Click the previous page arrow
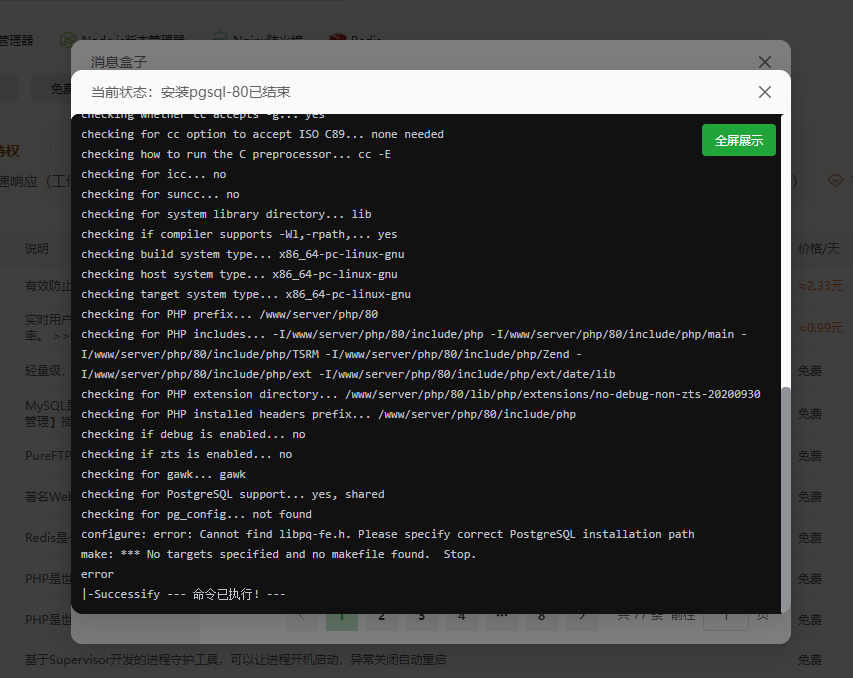 coord(301,616)
